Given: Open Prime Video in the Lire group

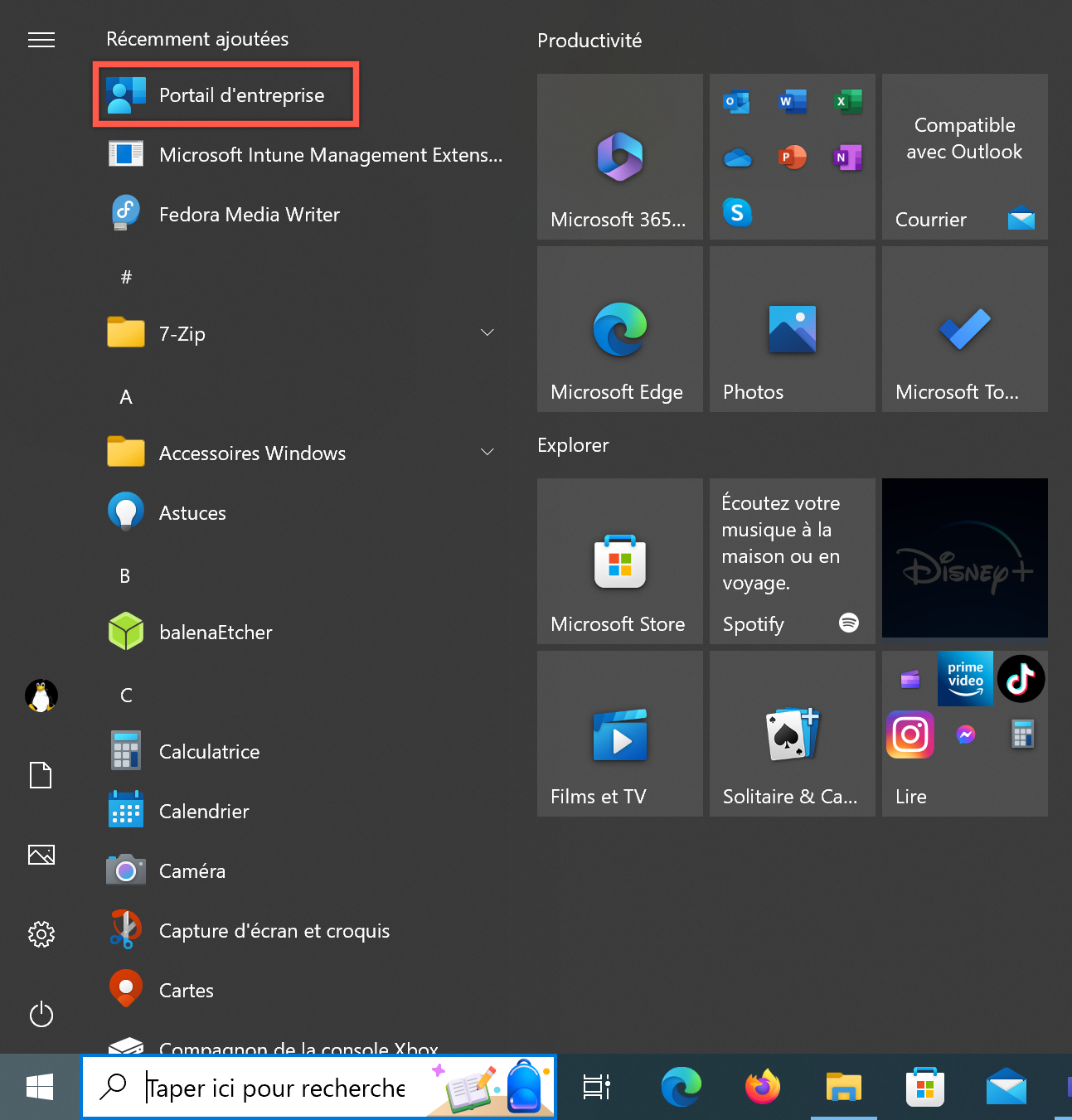Looking at the screenshot, I should click(x=965, y=679).
